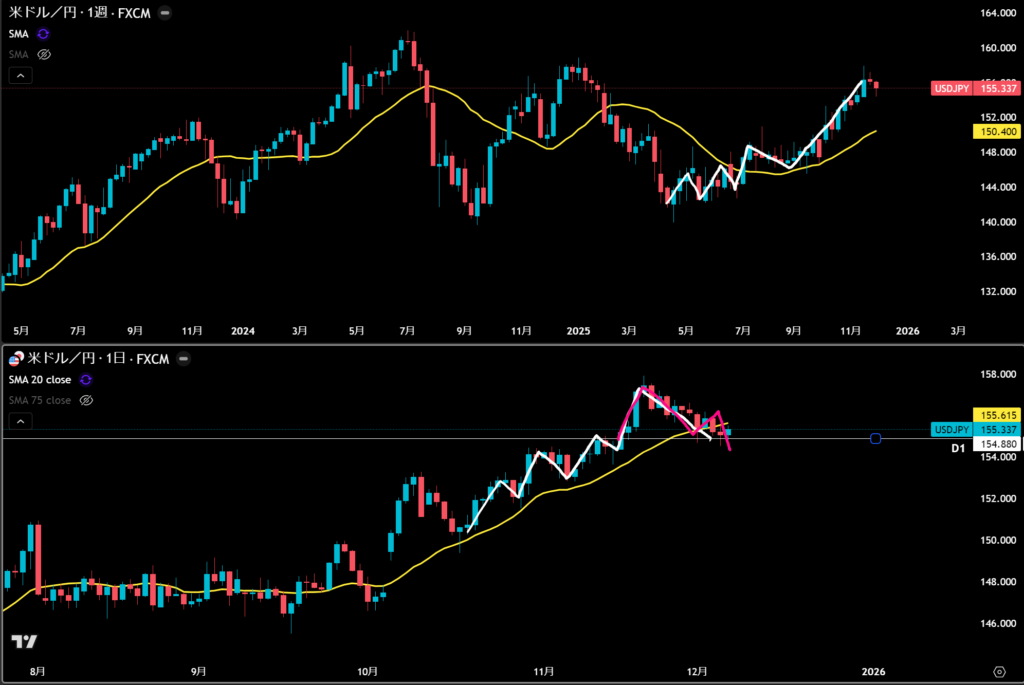Show the hidden SMA on the weekly chart

43,54
